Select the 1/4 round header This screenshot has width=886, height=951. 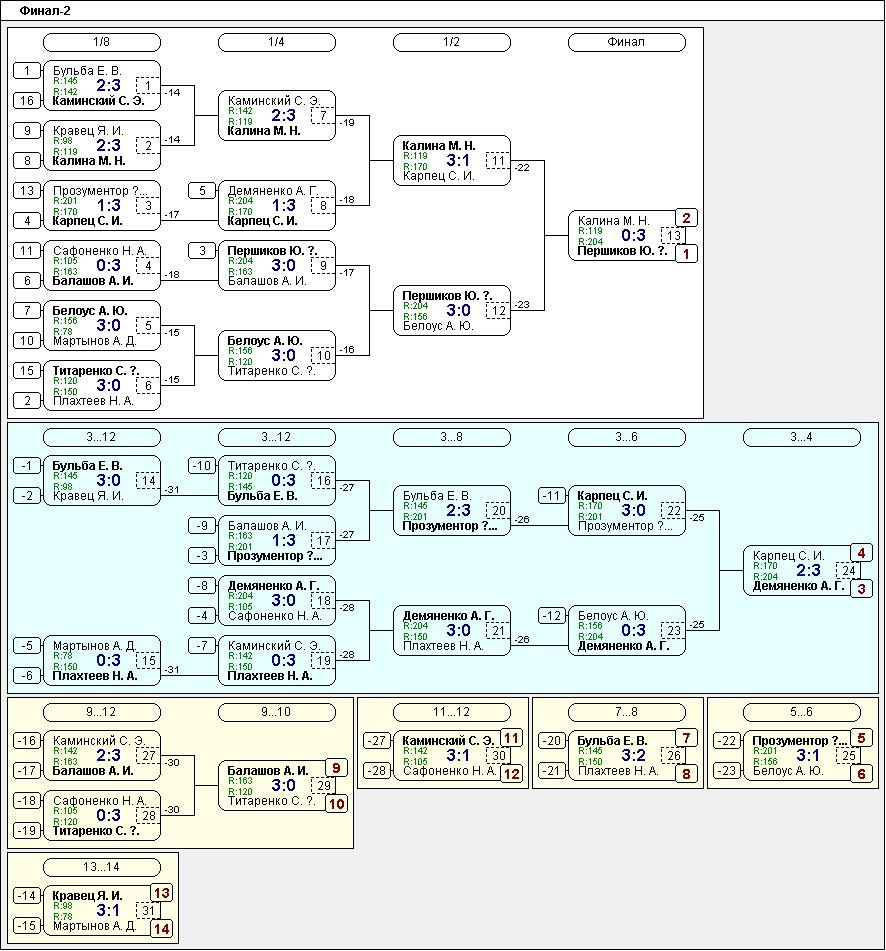point(277,42)
